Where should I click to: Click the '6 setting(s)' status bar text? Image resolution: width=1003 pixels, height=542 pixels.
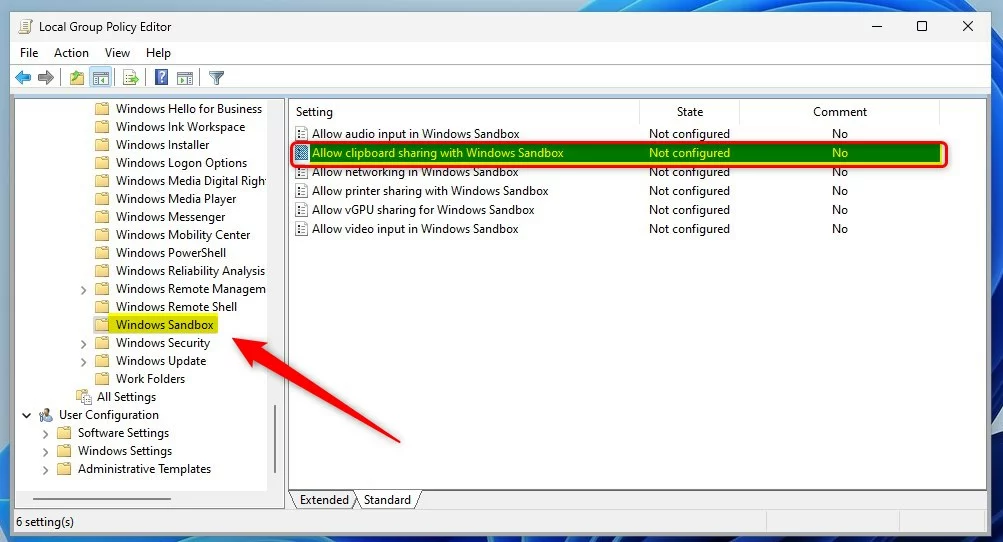pos(45,522)
